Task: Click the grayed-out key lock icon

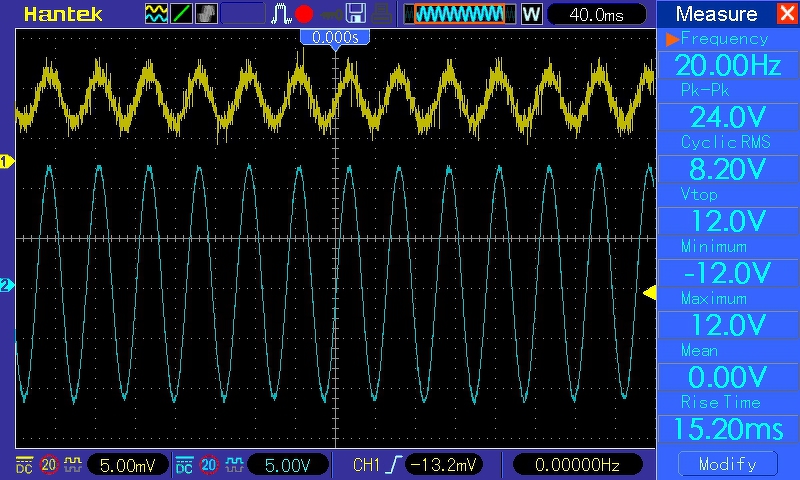Action: tap(331, 14)
